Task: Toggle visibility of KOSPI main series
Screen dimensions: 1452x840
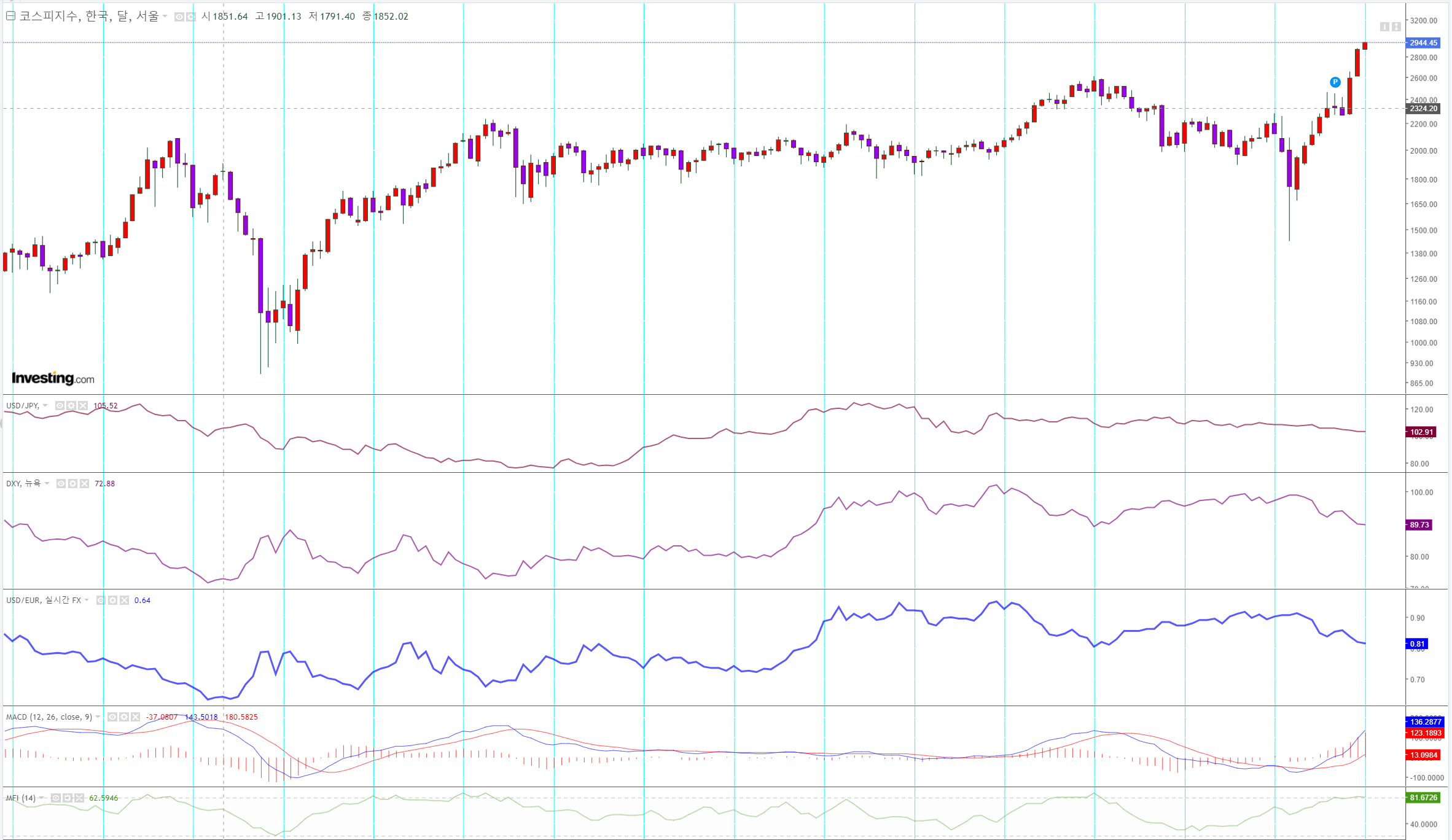Action: coord(179,17)
